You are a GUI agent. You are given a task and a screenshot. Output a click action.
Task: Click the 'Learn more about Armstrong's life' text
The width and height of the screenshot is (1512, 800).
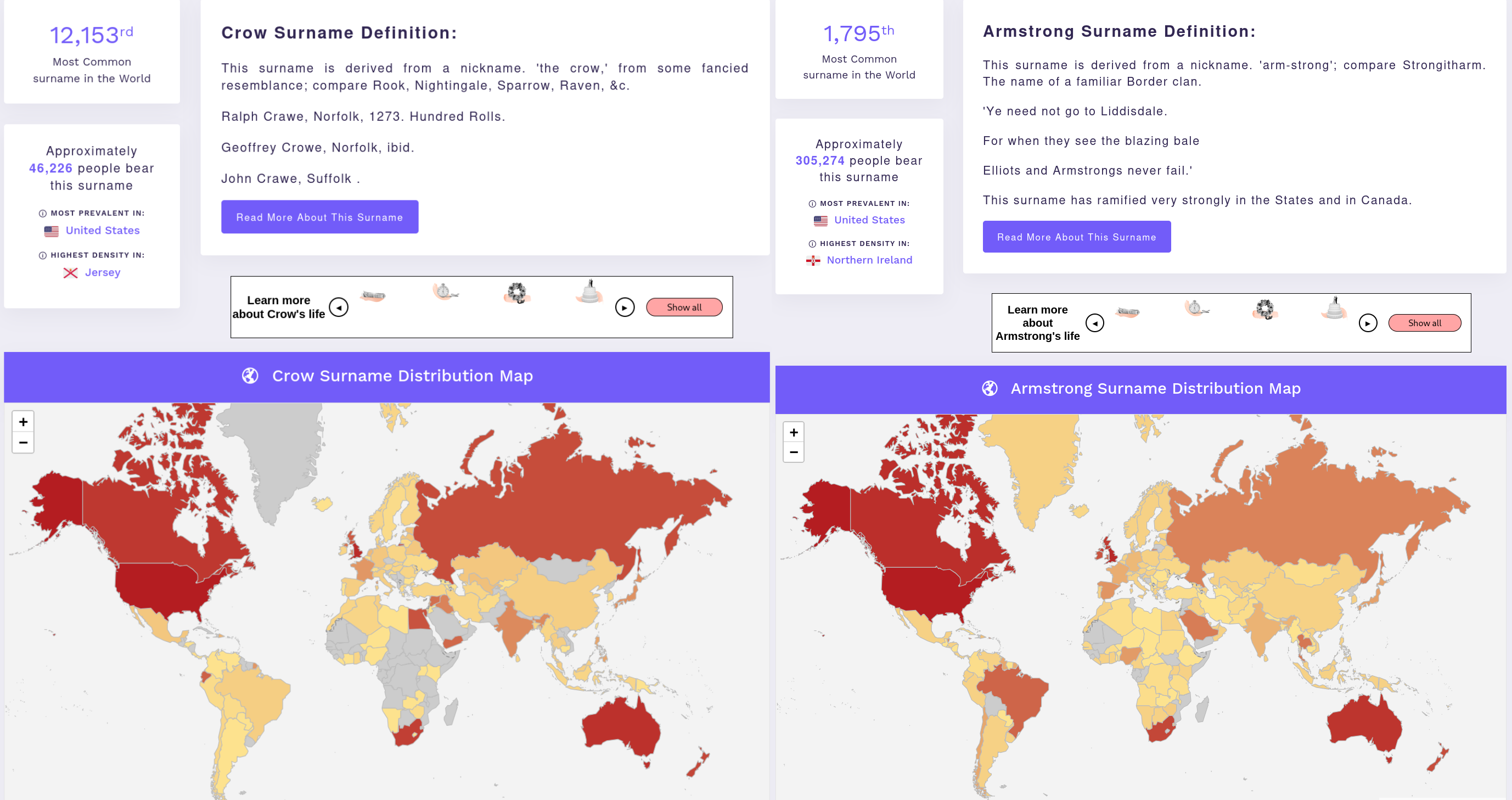[1038, 323]
